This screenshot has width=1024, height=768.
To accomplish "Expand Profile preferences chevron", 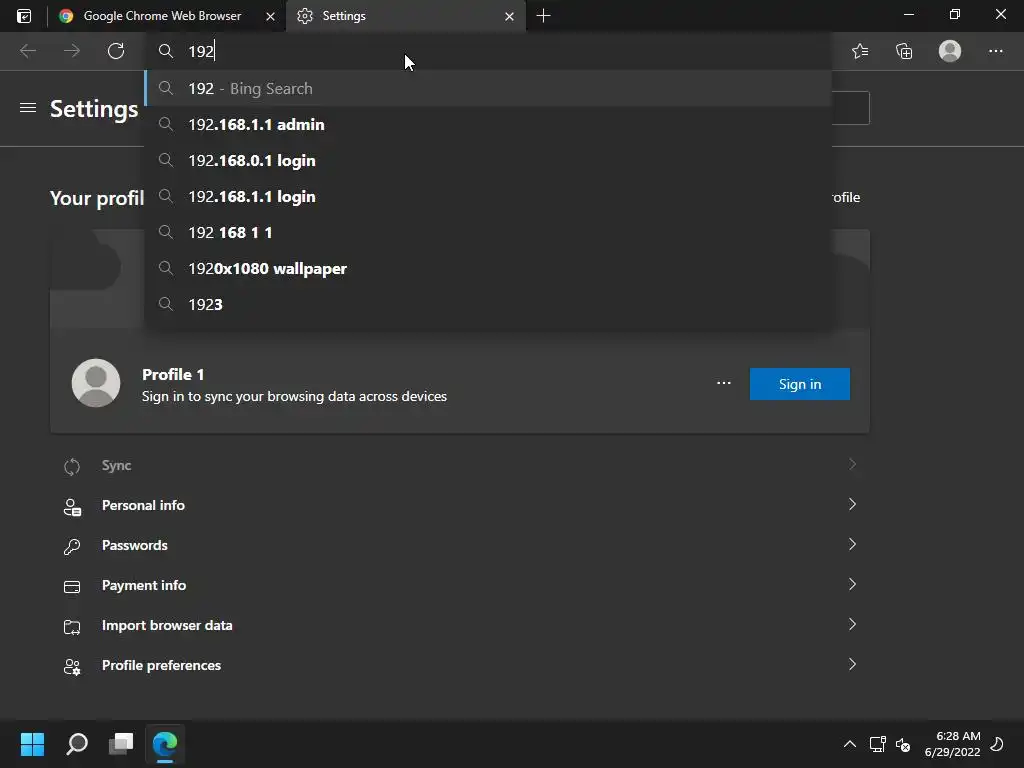I will pyautogui.click(x=852, y=664).
